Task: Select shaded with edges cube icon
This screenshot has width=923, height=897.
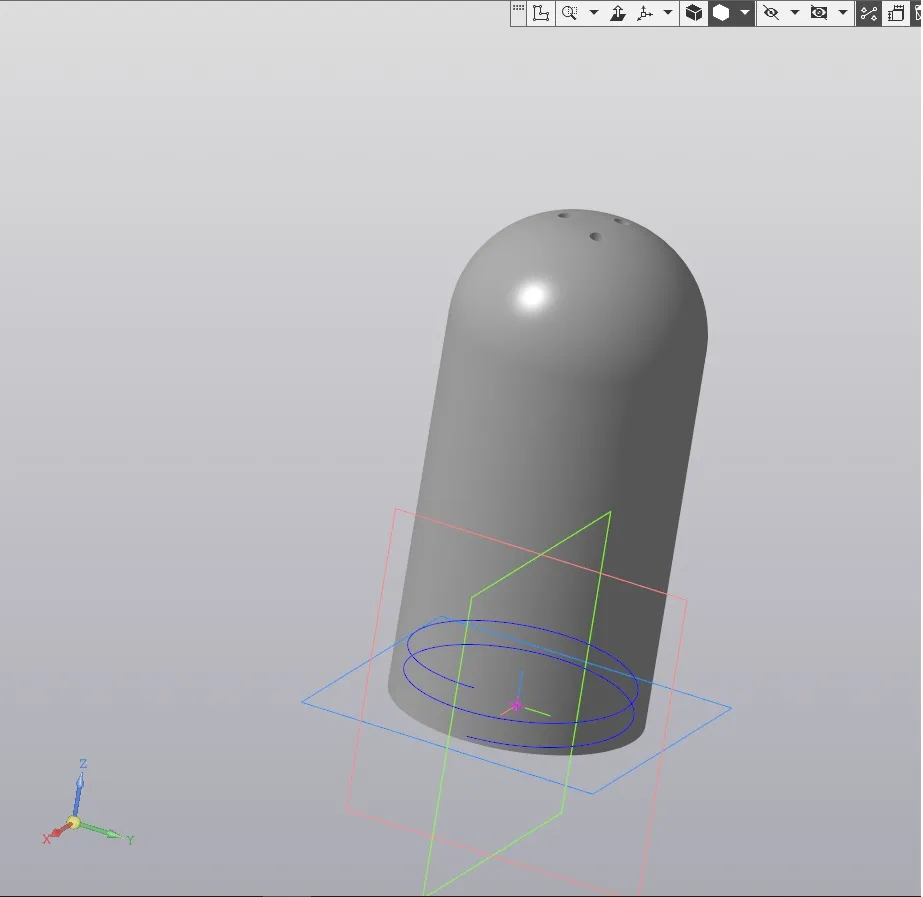Action: click(694, 13)
